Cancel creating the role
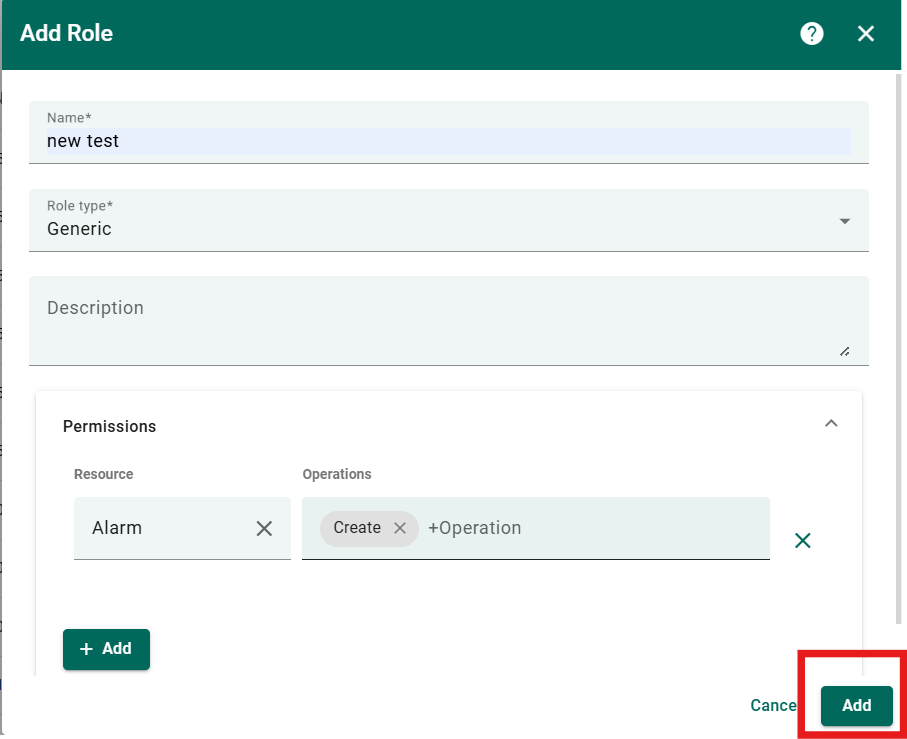The width and height of the screenshot is (907, 739). (773, 705)
